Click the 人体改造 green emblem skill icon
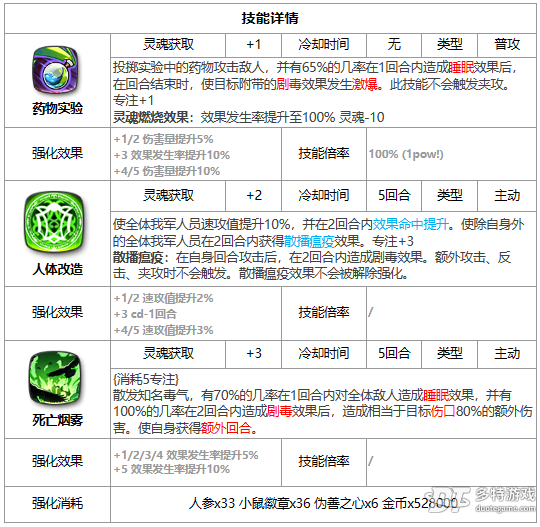 pyautogui.click(x=54, y=222)
